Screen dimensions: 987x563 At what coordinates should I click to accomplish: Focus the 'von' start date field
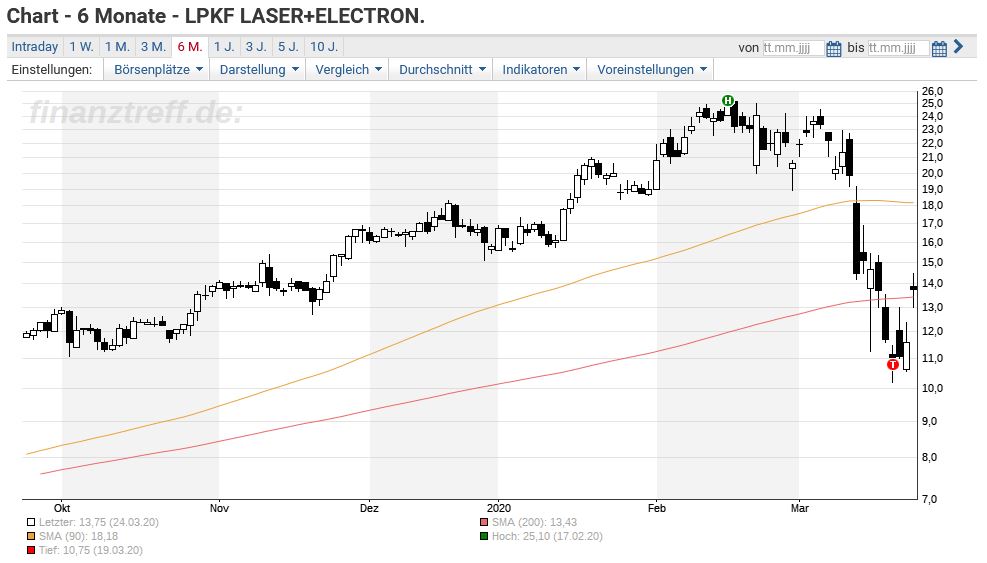click(793, 48)
